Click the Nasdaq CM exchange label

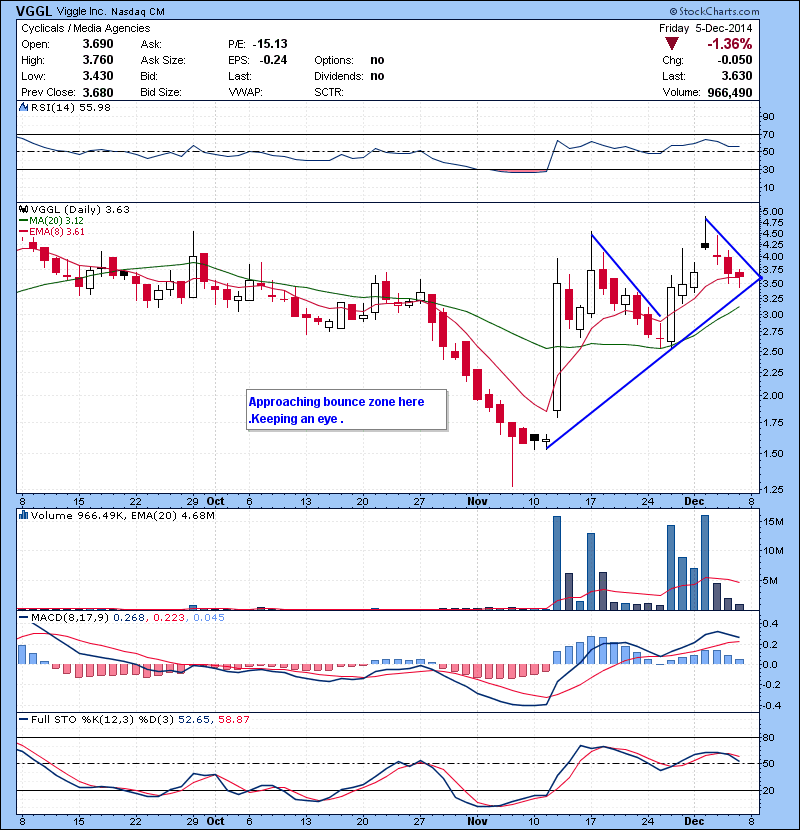(x=138, y=11)
